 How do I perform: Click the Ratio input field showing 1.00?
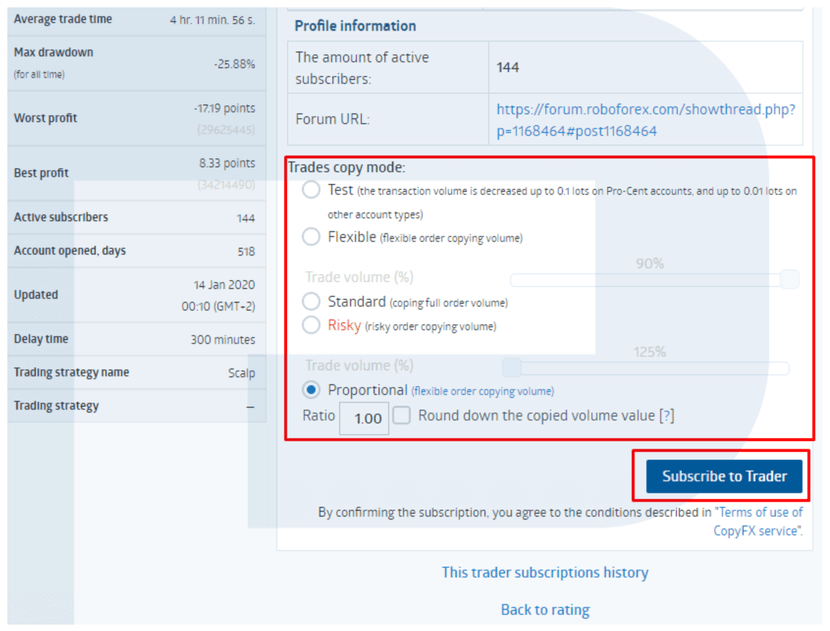364,418
